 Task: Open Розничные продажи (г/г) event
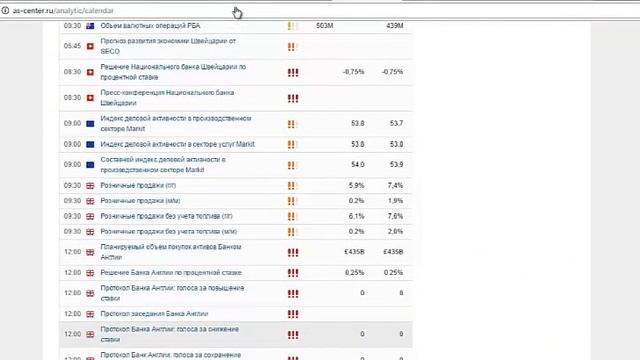tap(138, 185)
